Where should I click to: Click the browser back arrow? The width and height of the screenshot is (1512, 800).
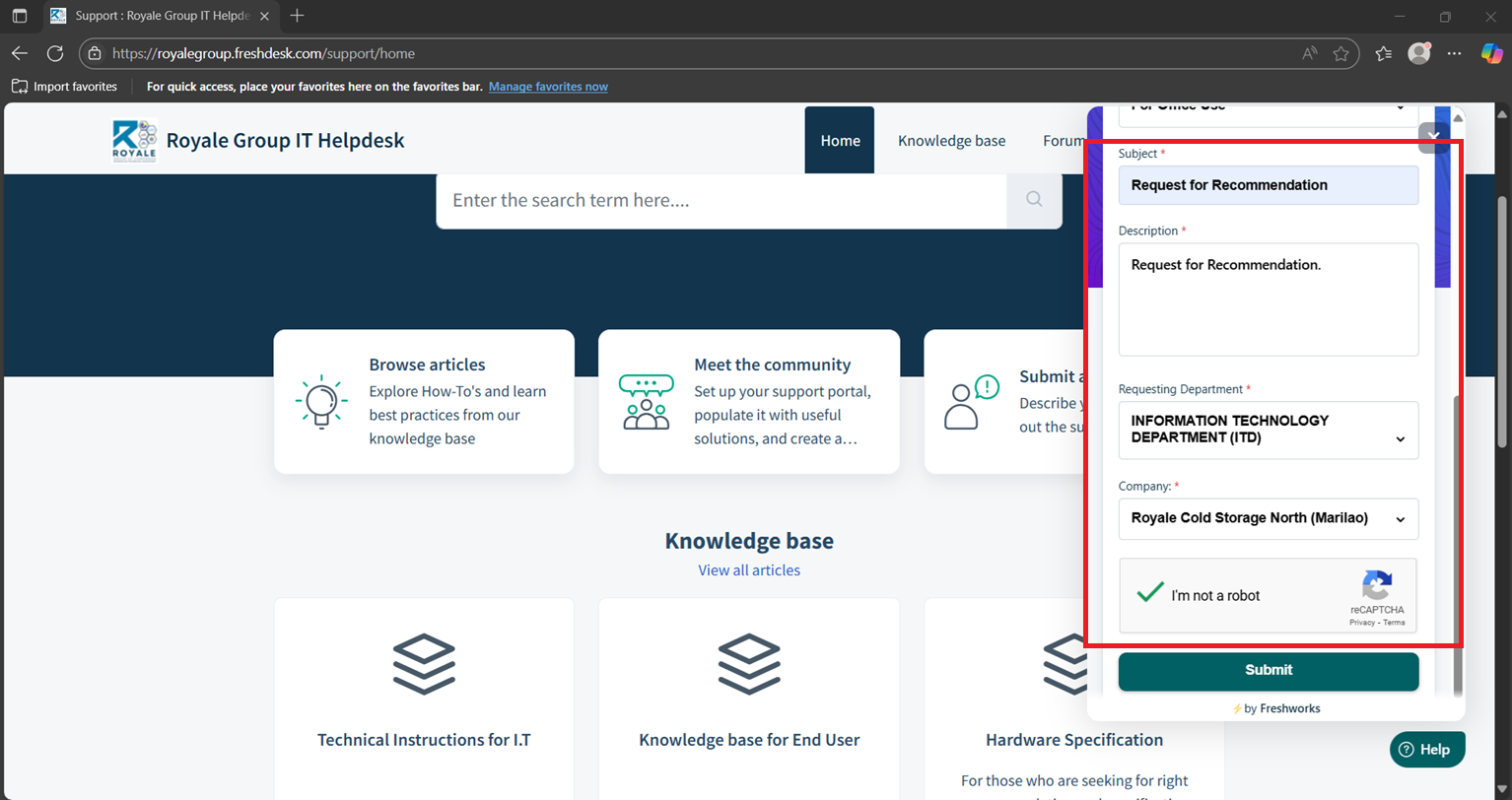(20, 53)
